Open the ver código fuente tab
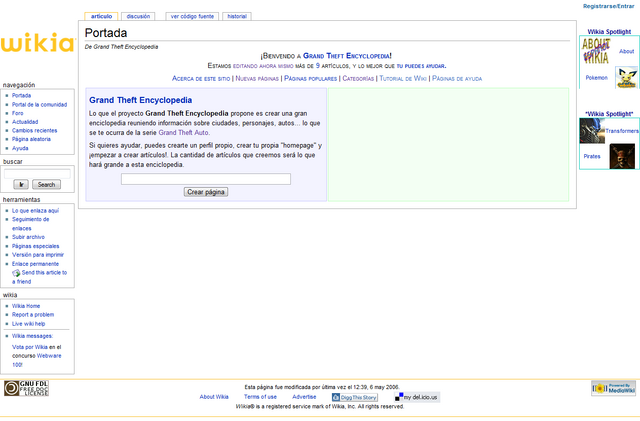Viewport: 640px width, 421px height. click(192, 16)
